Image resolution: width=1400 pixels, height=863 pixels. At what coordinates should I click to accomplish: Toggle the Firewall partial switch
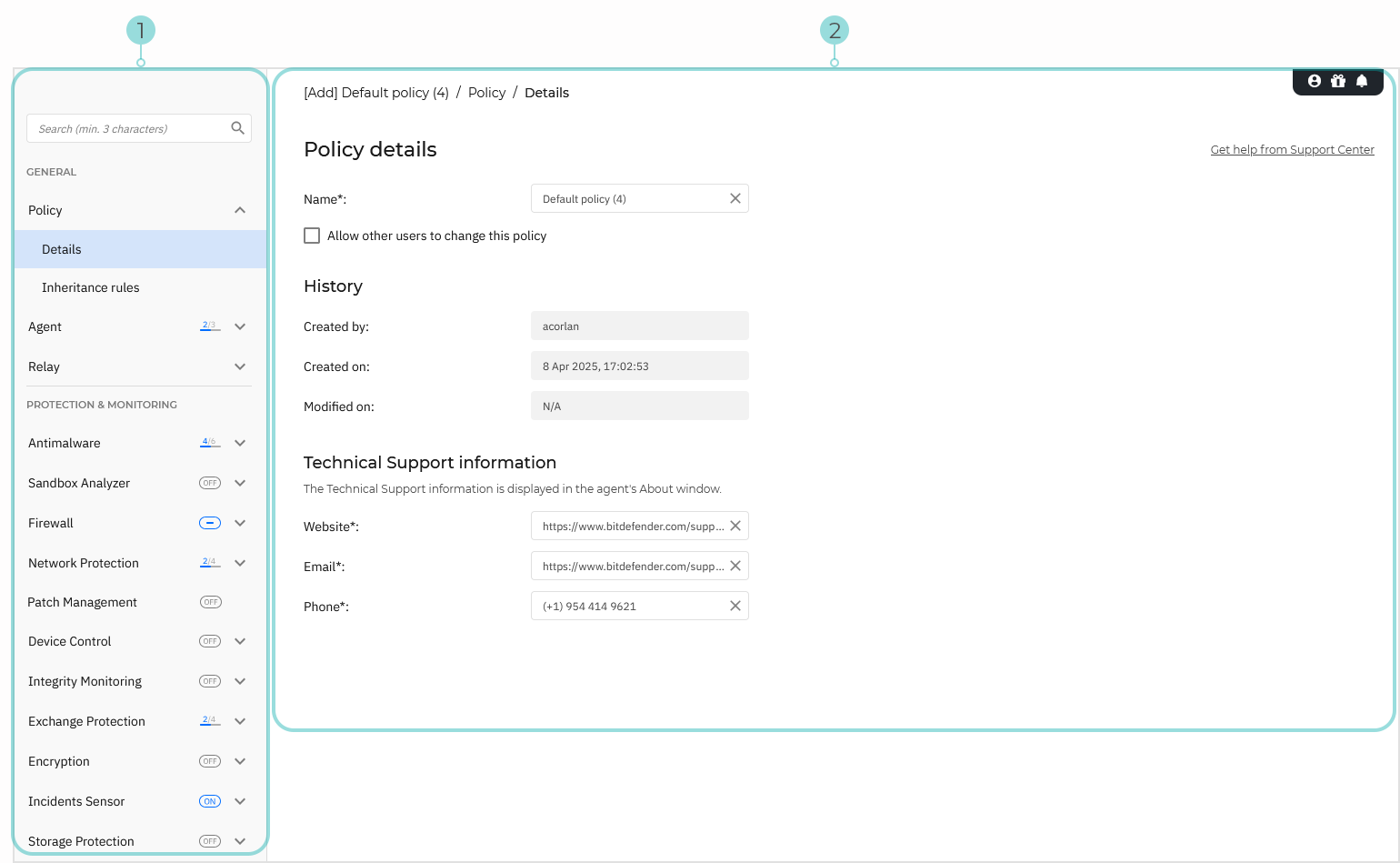click(x=210, y=523)
